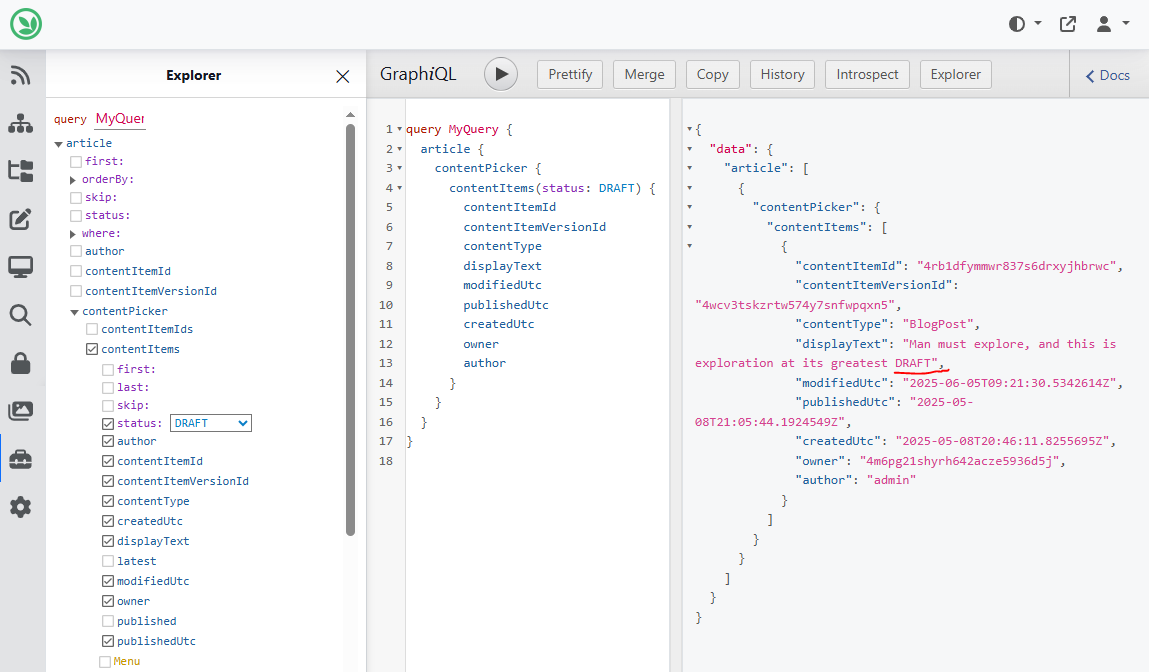Viewport: 1149px width, 672px height.
Task: Enable the article first: argument checkbox
Action: 75,161
